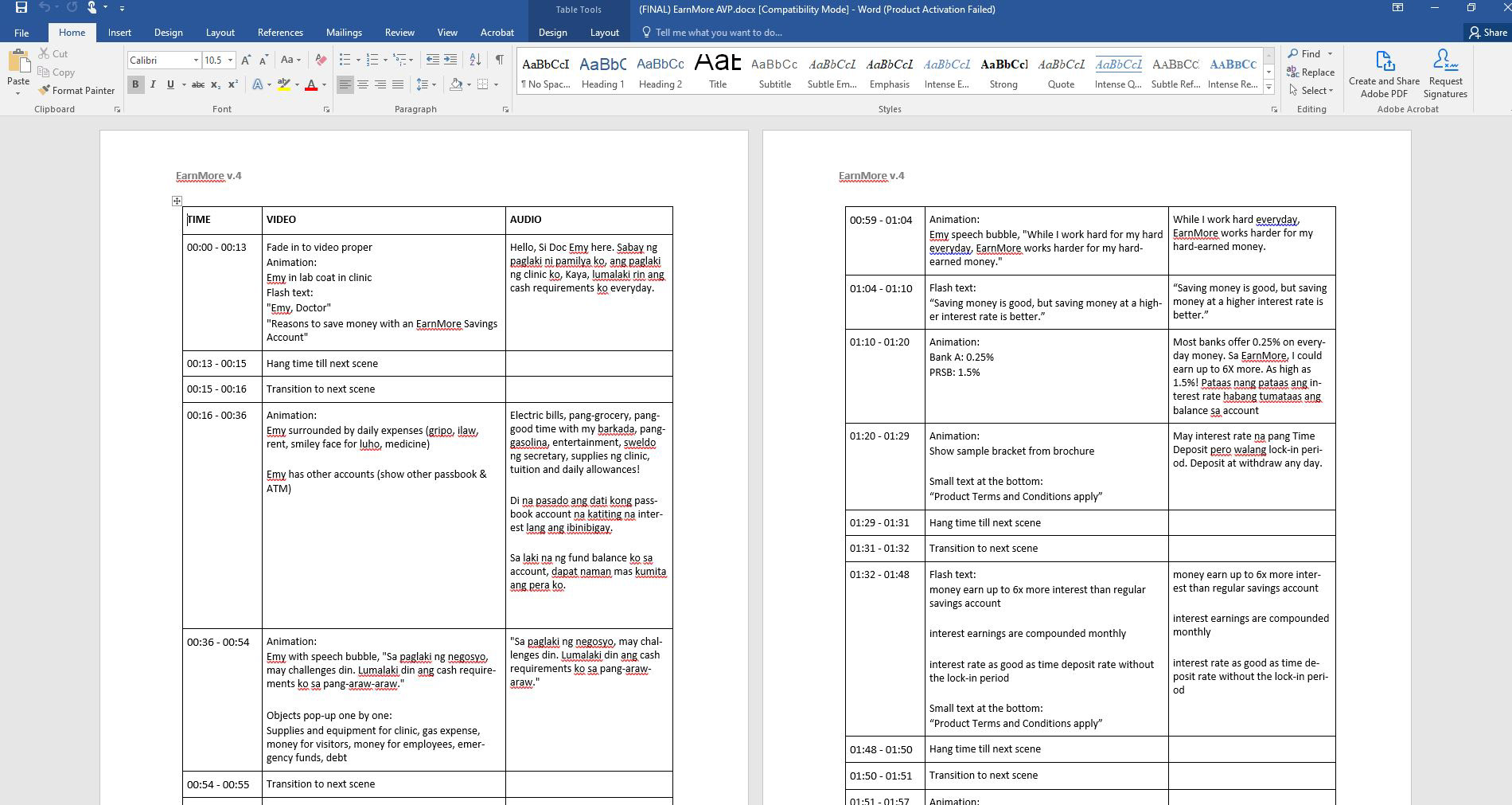
Task: Toggle Show/Hide paragraph marks
Action: coord(499,60)
